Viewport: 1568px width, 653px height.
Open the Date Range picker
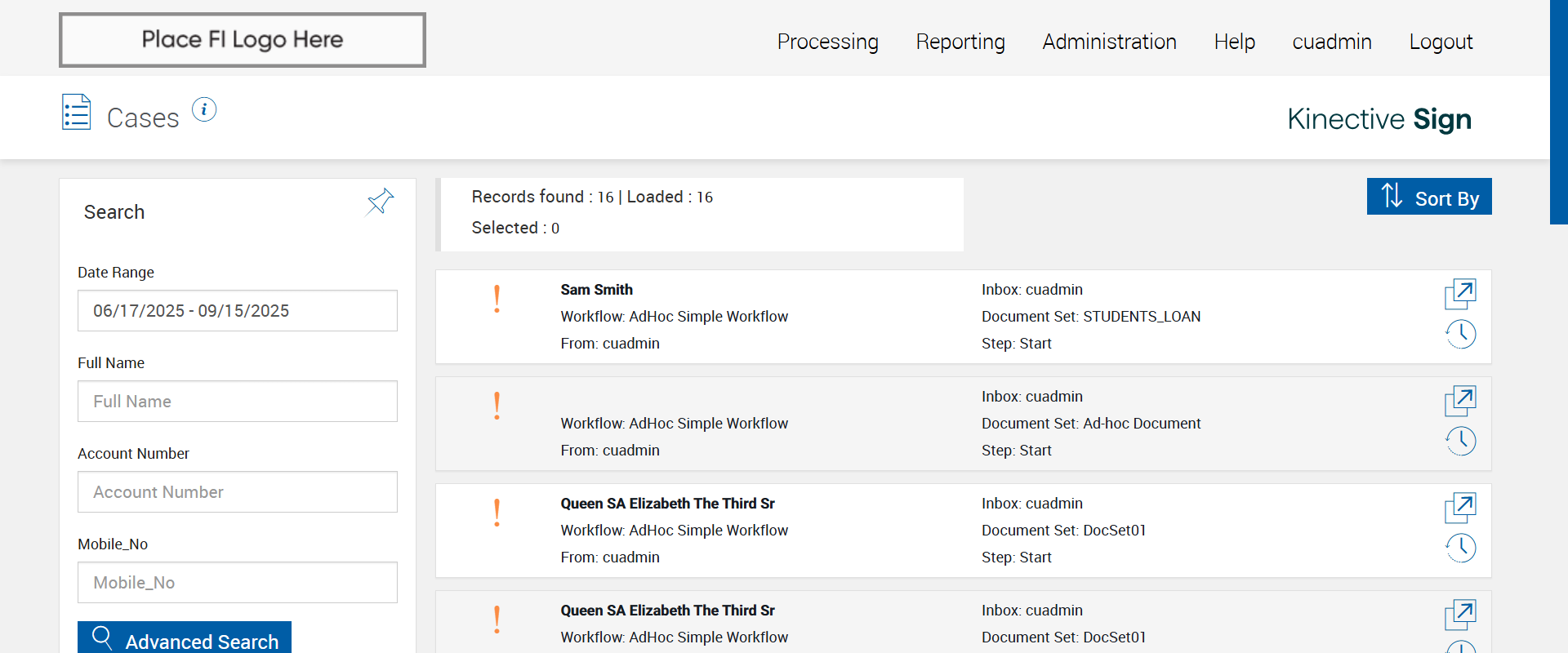(x=237, y=311)
